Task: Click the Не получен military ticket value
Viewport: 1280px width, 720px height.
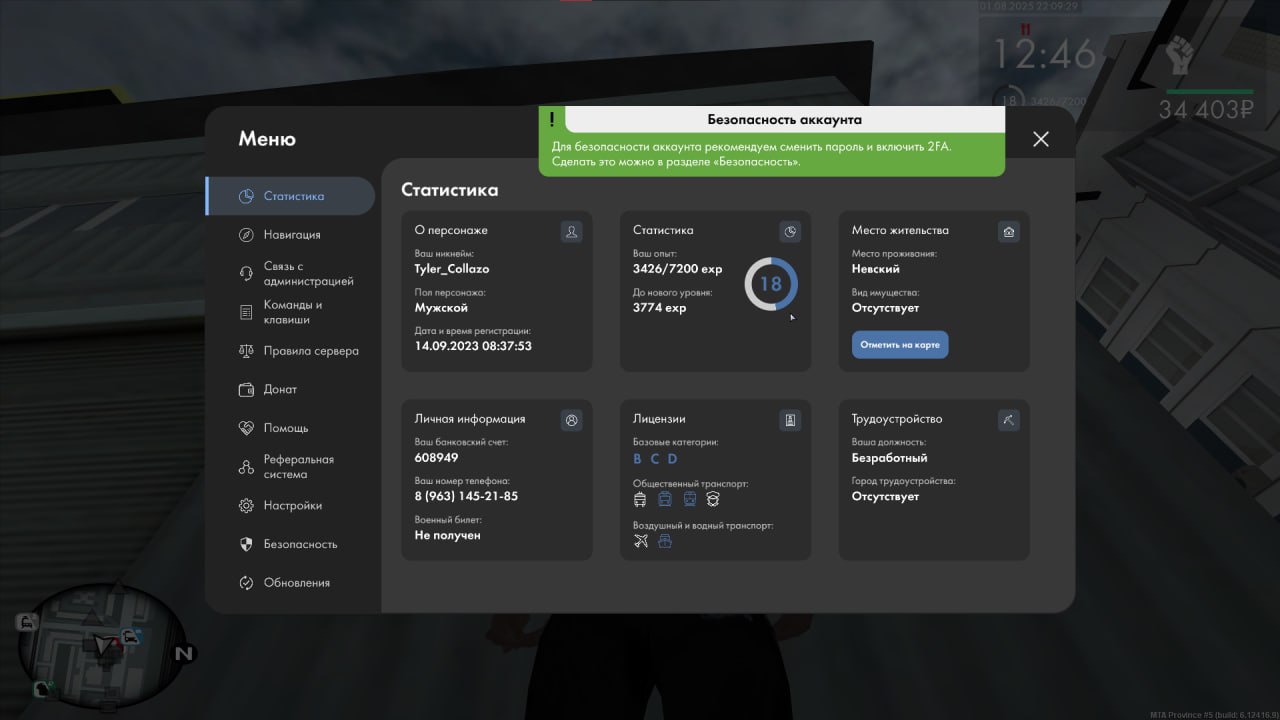Action: (x=448, y=535)
